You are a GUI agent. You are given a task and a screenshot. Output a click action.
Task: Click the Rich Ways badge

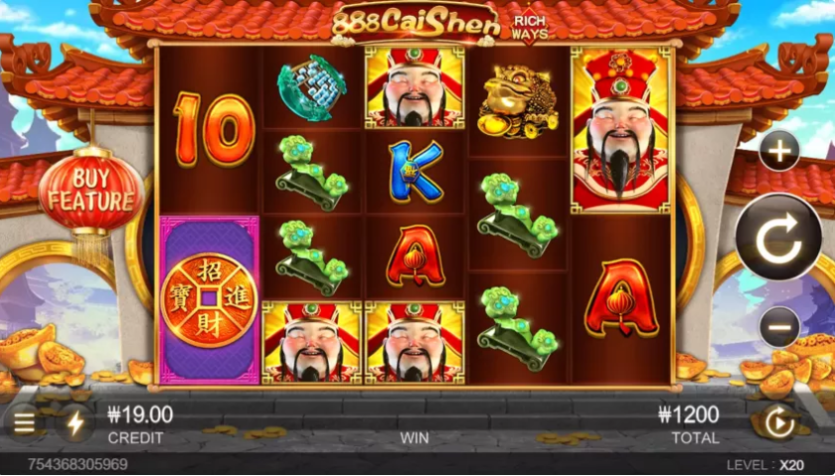[529, 27]
